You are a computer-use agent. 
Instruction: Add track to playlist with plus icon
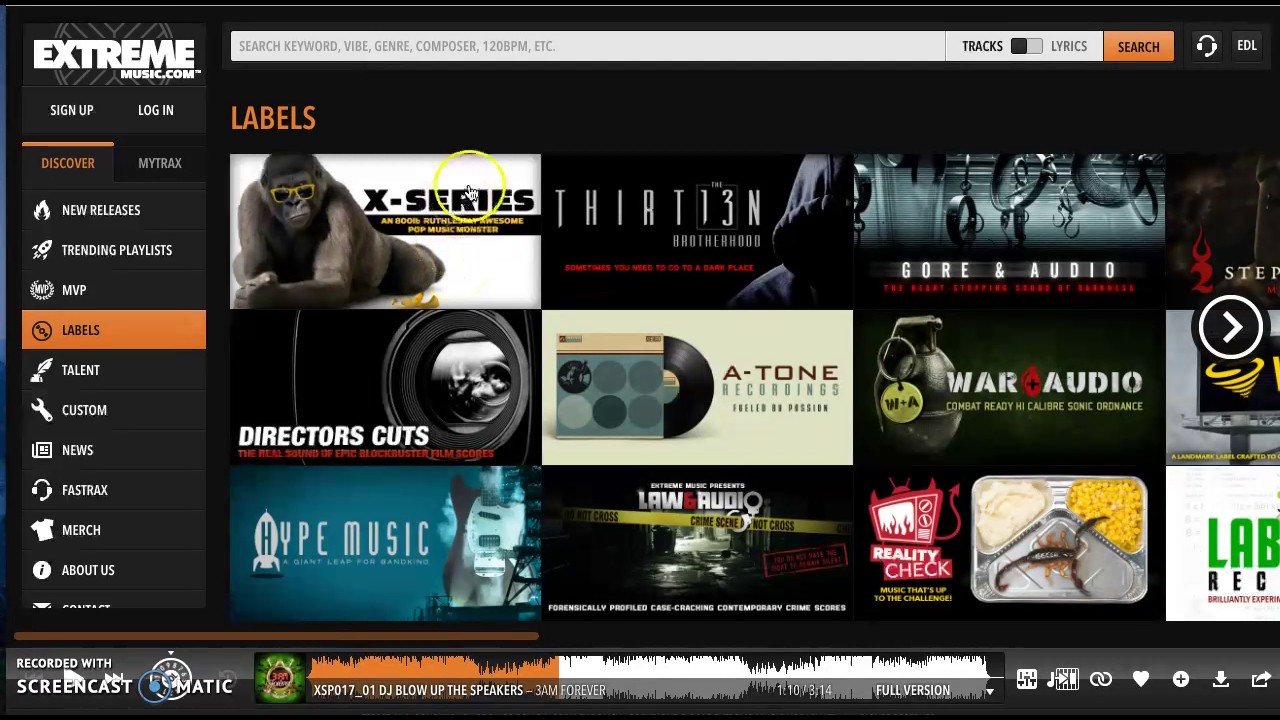pyautogui.click(x=1181, y=680)
